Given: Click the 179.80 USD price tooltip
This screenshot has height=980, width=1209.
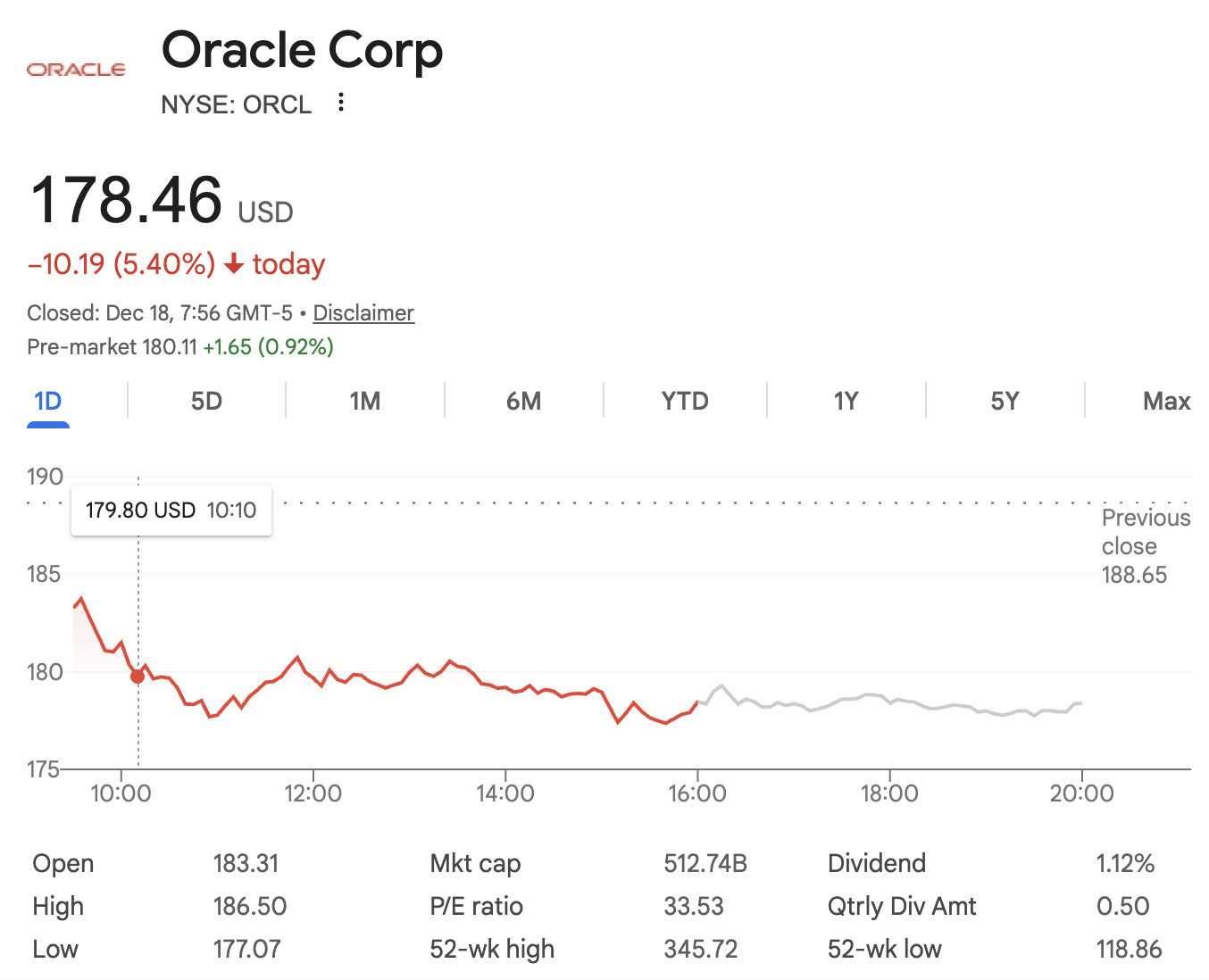Looking at the screenshot, I should coord(171,510).
